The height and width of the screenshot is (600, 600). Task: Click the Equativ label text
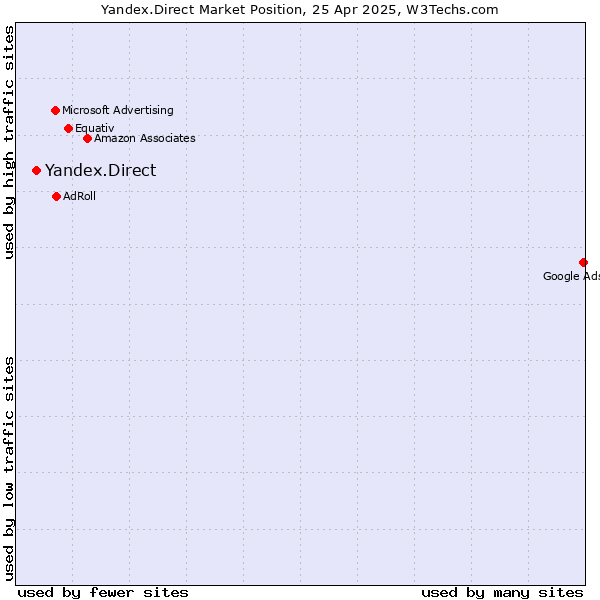point(95,128)
